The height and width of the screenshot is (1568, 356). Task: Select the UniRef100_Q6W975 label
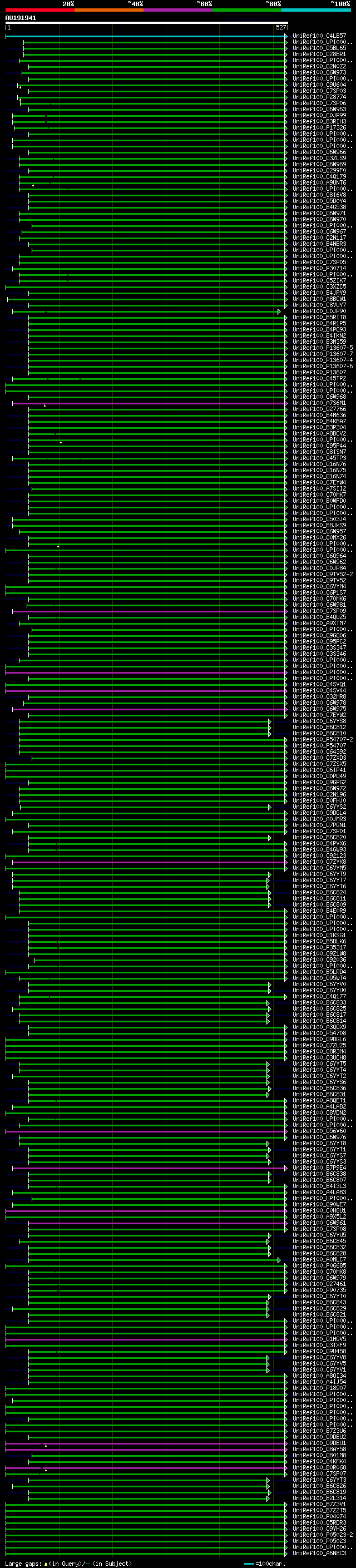pyautogui.click(x=319, y=709)
